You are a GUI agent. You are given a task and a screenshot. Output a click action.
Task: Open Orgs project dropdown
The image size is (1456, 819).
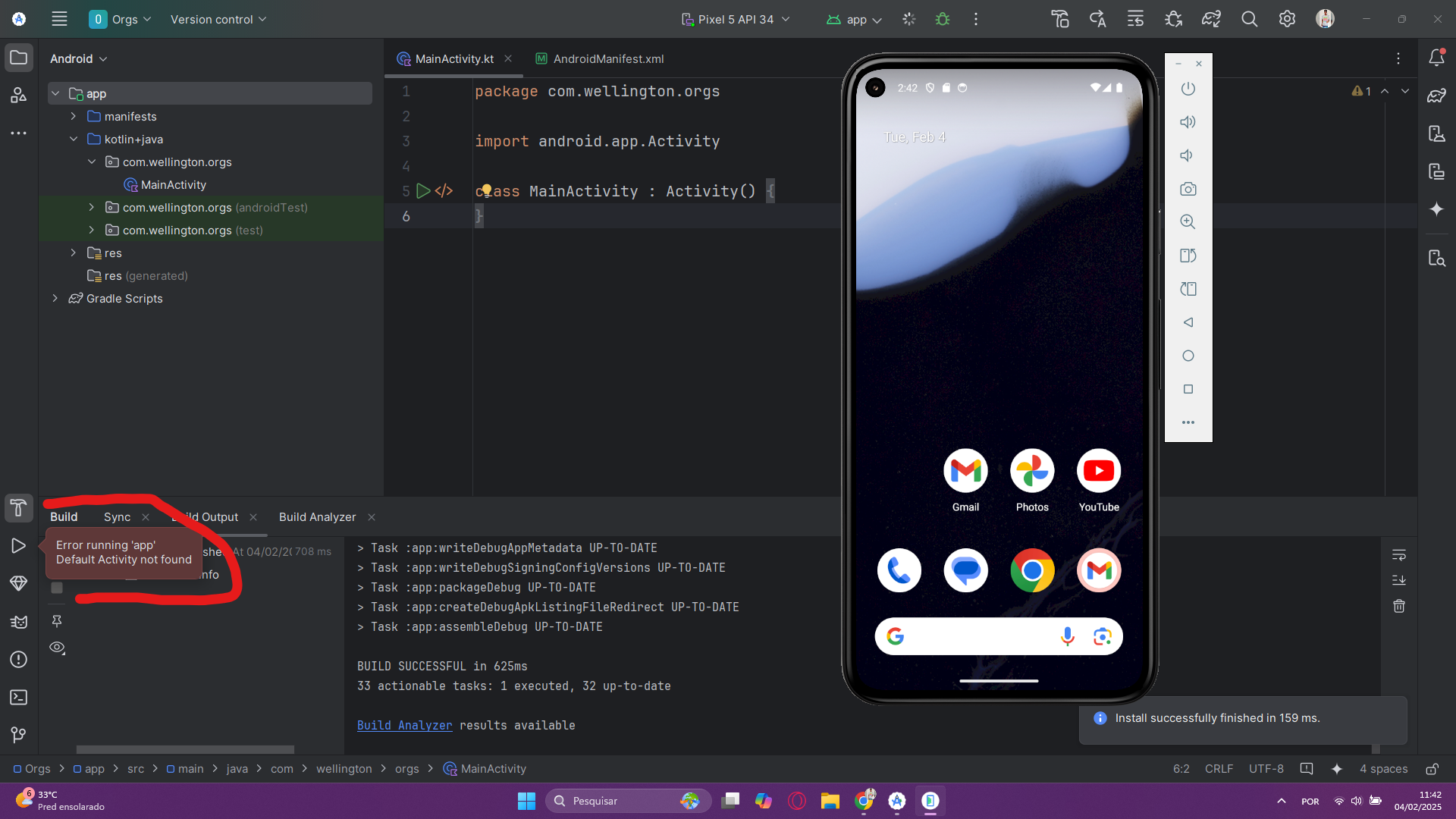pos(120,20)
